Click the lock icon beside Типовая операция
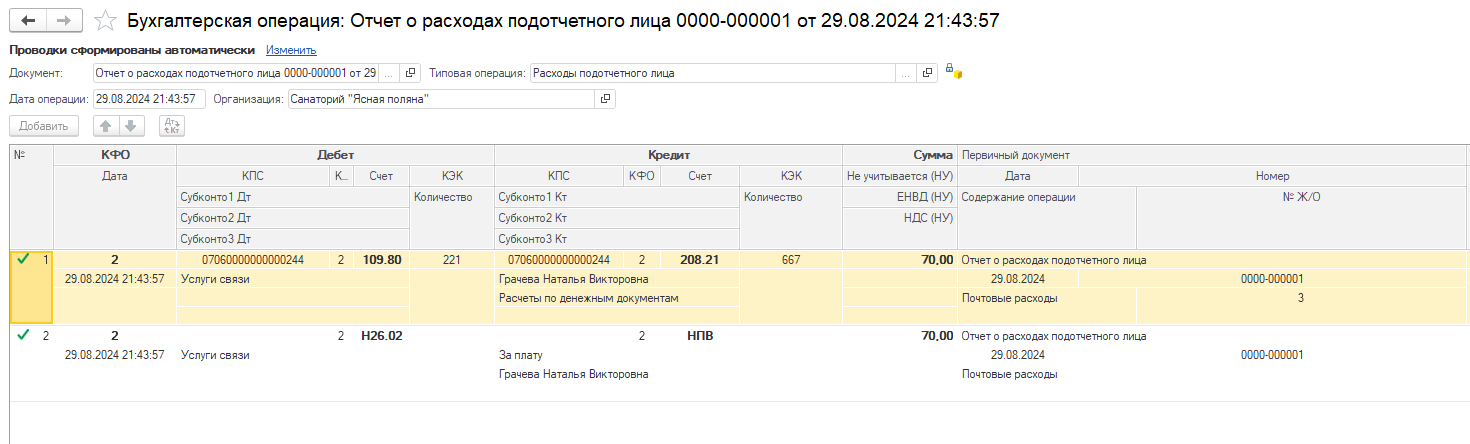1470x444 pixels. [953, 73]
